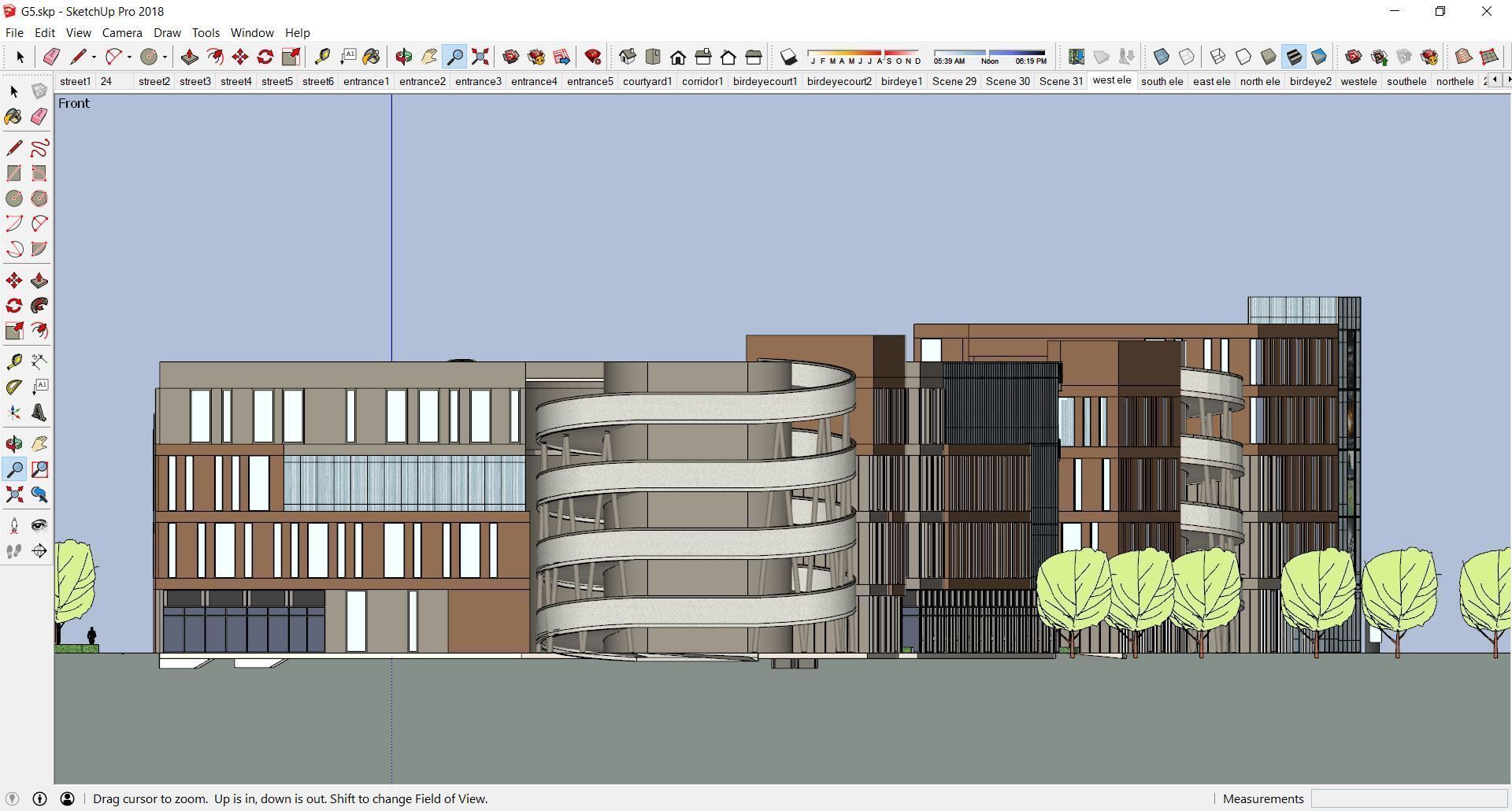Screen dimensions: 1512x811
Task: Click the Measurements input box
Action: pos(1409,798)
